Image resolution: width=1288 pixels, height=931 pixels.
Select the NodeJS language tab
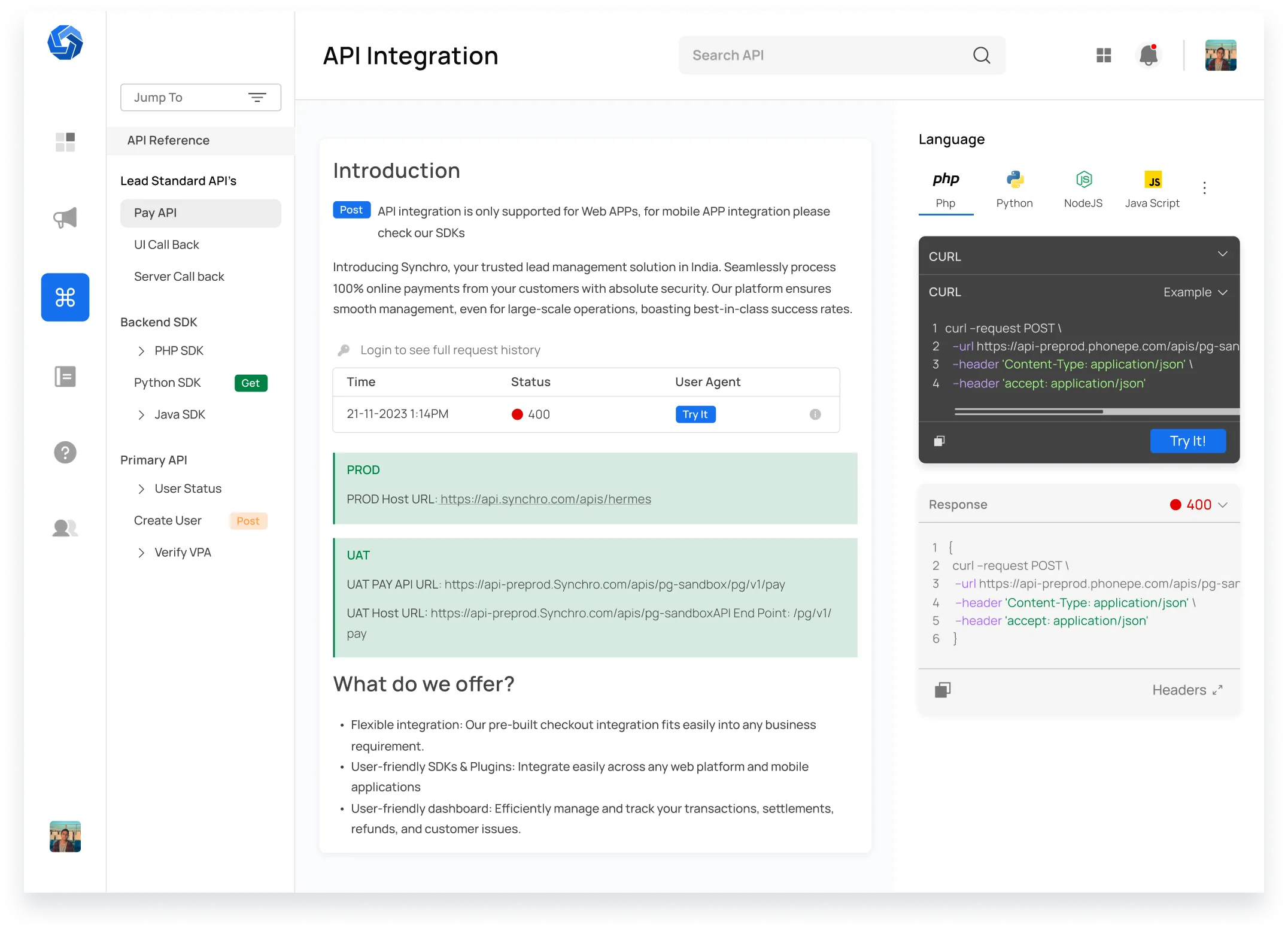[x=1083, y=190]
